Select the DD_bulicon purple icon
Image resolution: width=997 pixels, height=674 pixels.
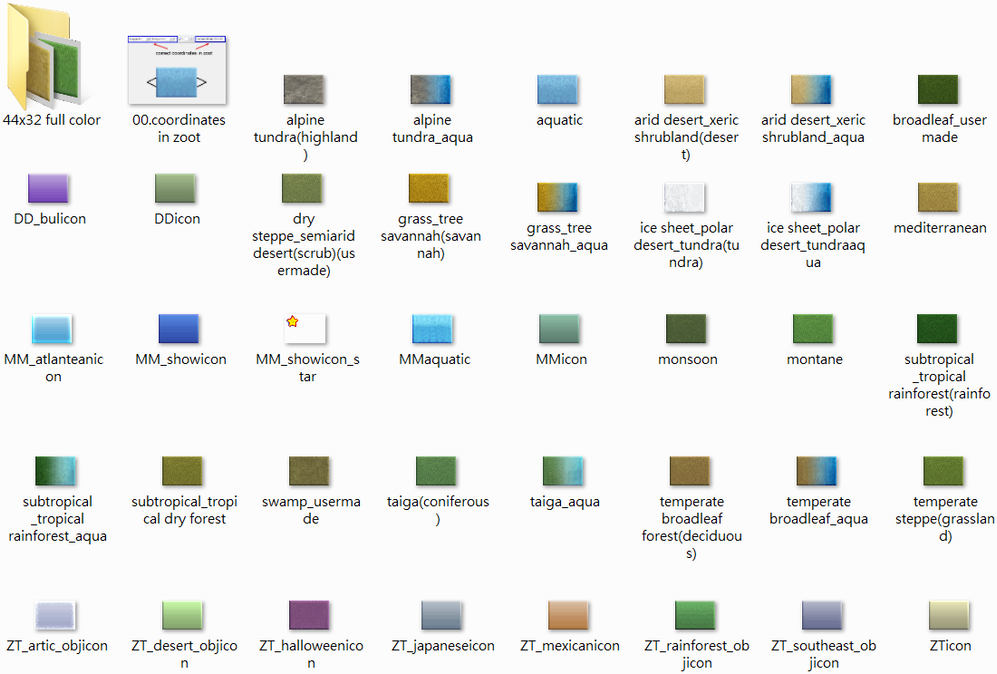48,188
